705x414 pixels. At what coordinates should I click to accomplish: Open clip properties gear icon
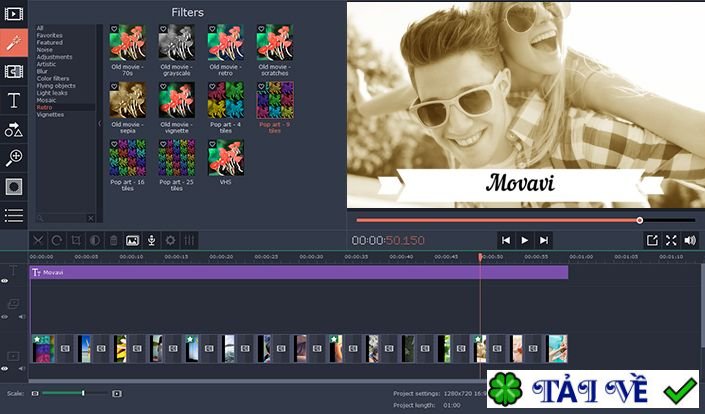pos(170,240)
